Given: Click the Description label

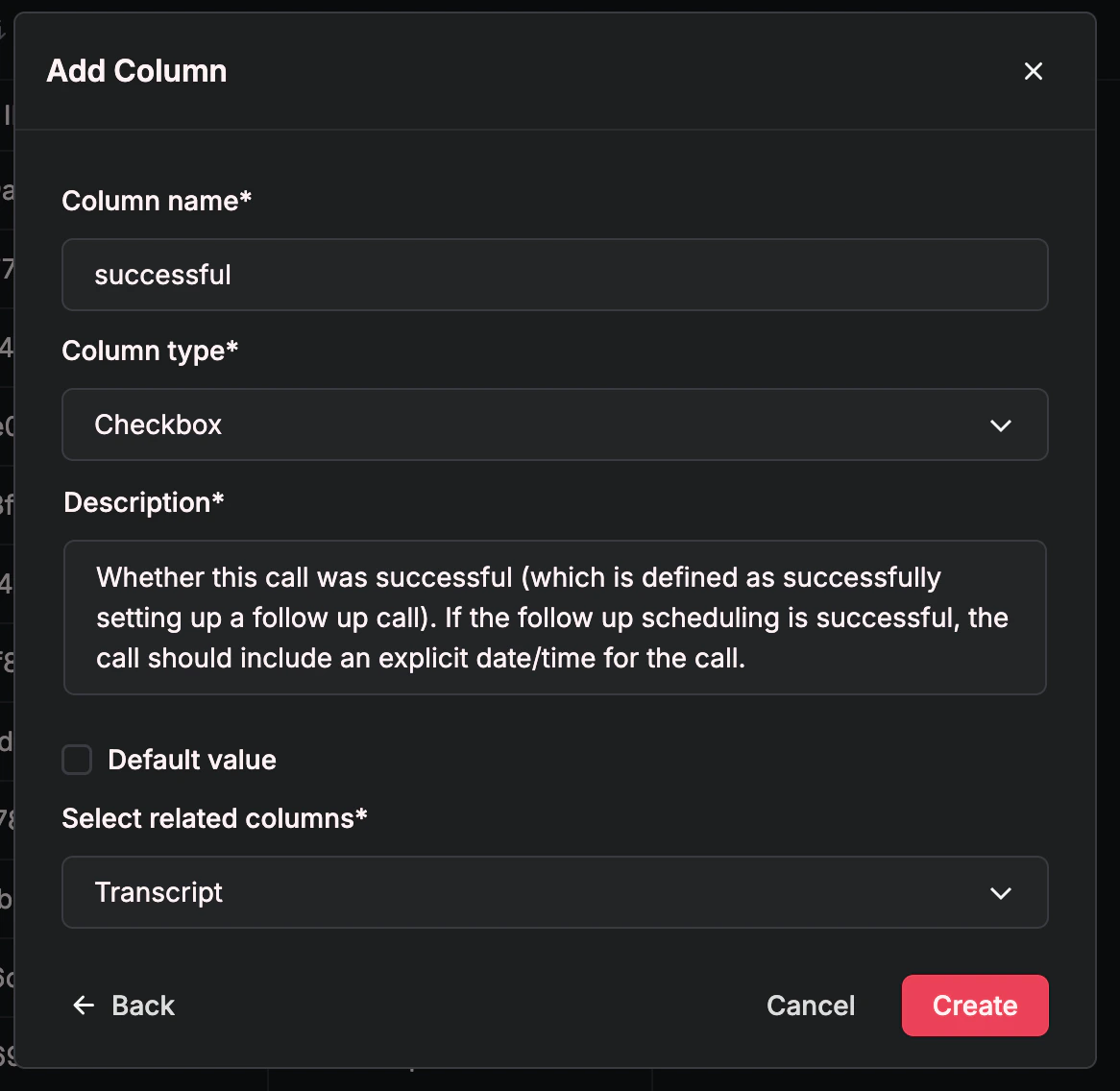Looking at the screenshot, I should (x=142, y=502).
